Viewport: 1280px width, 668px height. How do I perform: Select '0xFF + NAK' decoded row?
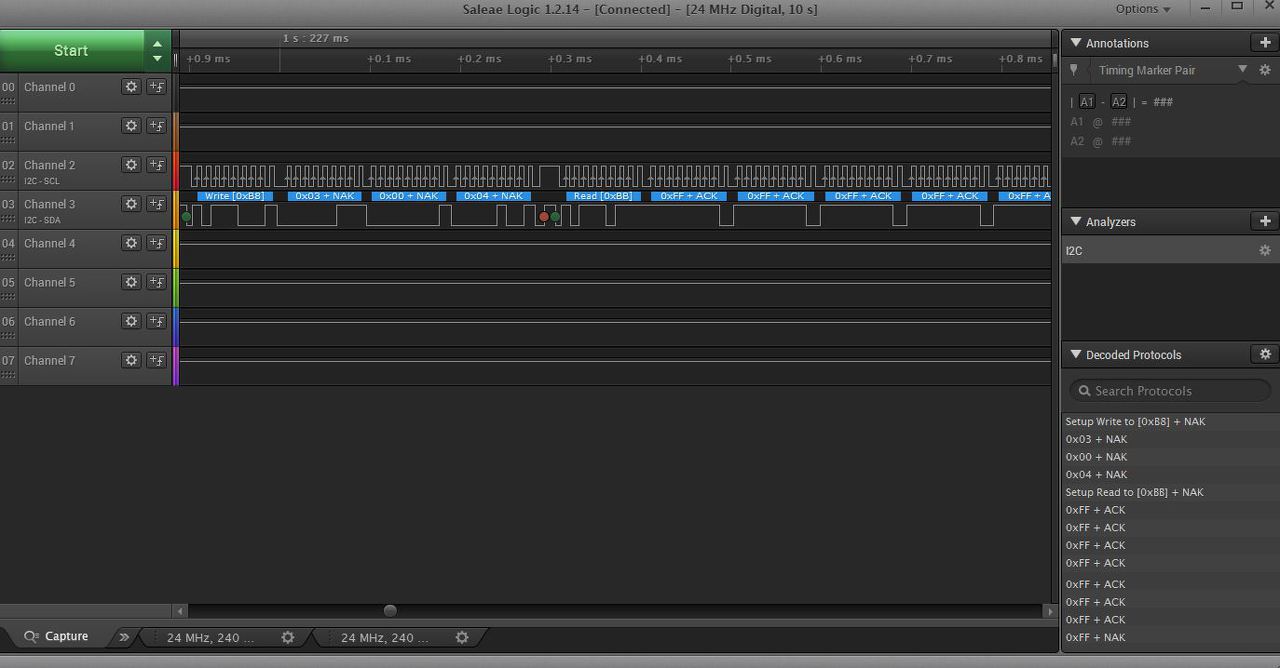[x=1170, y=637]
